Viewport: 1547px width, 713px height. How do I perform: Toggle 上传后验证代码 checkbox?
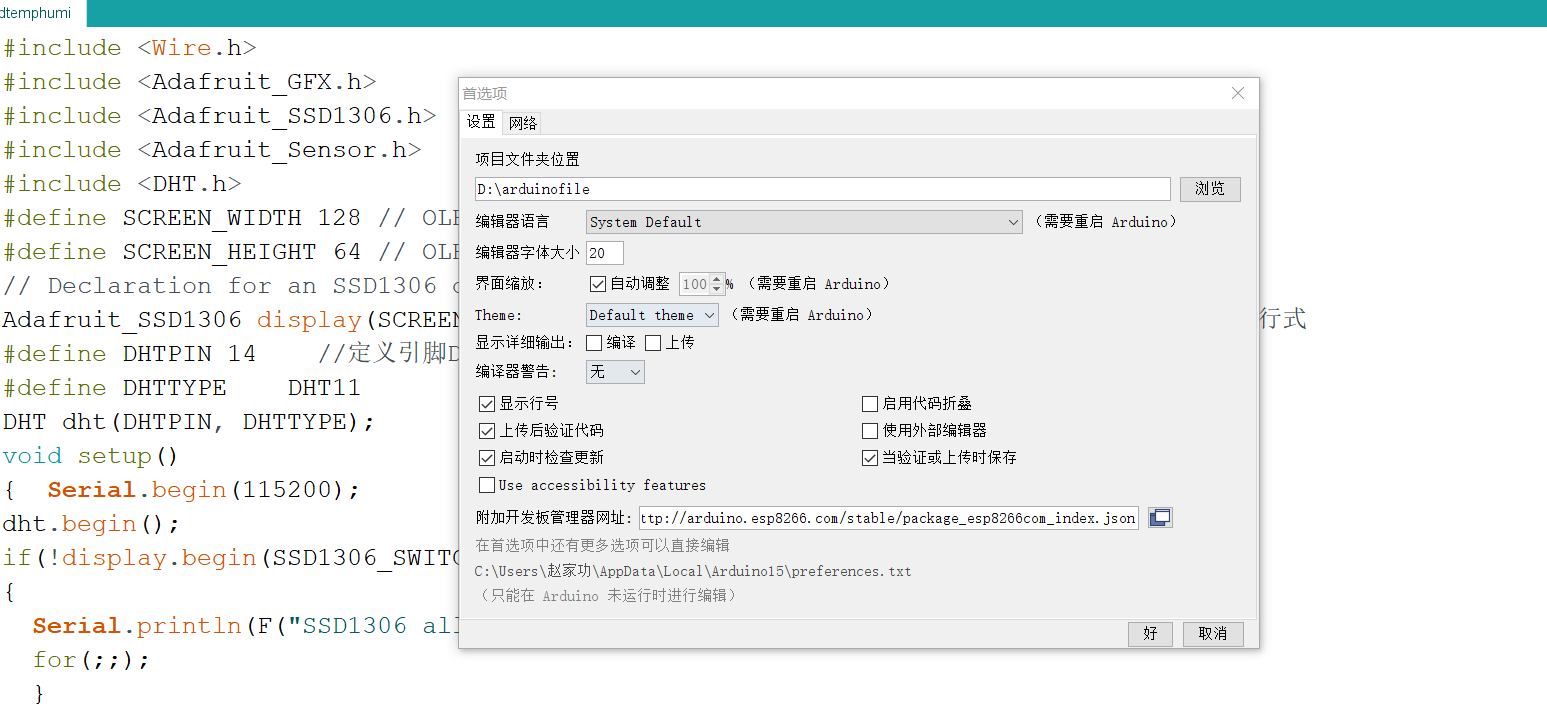(487, 431)
